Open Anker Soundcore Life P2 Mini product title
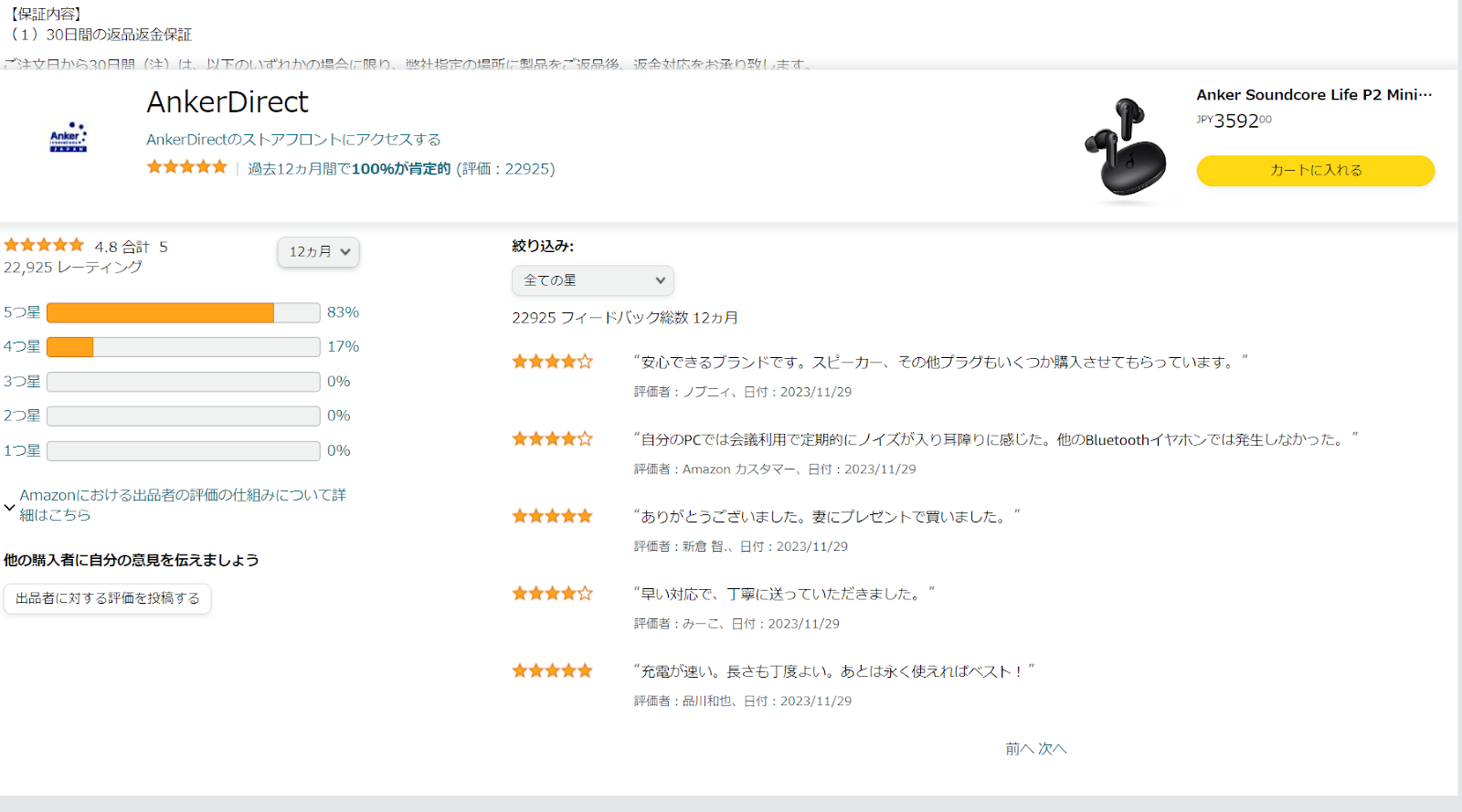1462x812 pixels. click(x=1314, y=95)
